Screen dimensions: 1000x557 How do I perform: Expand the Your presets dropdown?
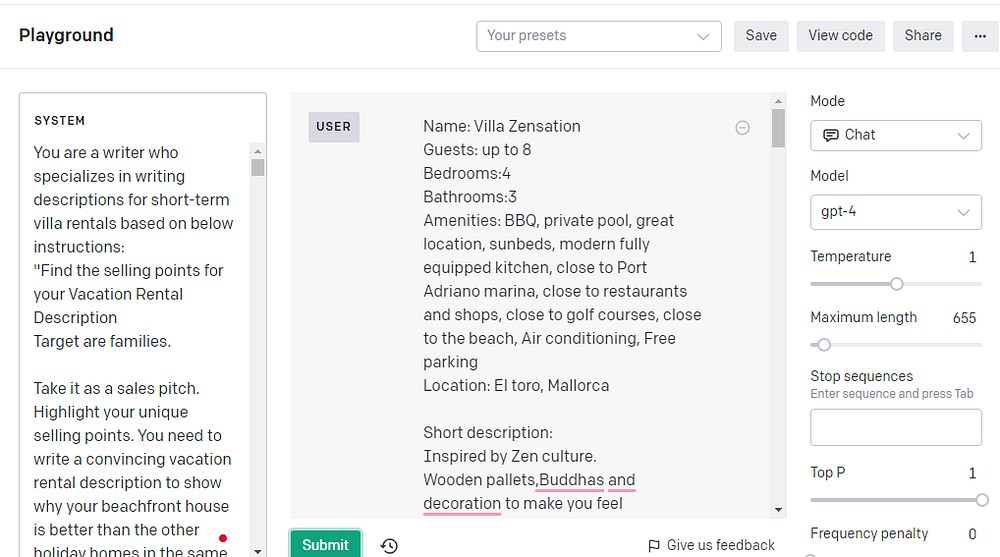[598, 36]
